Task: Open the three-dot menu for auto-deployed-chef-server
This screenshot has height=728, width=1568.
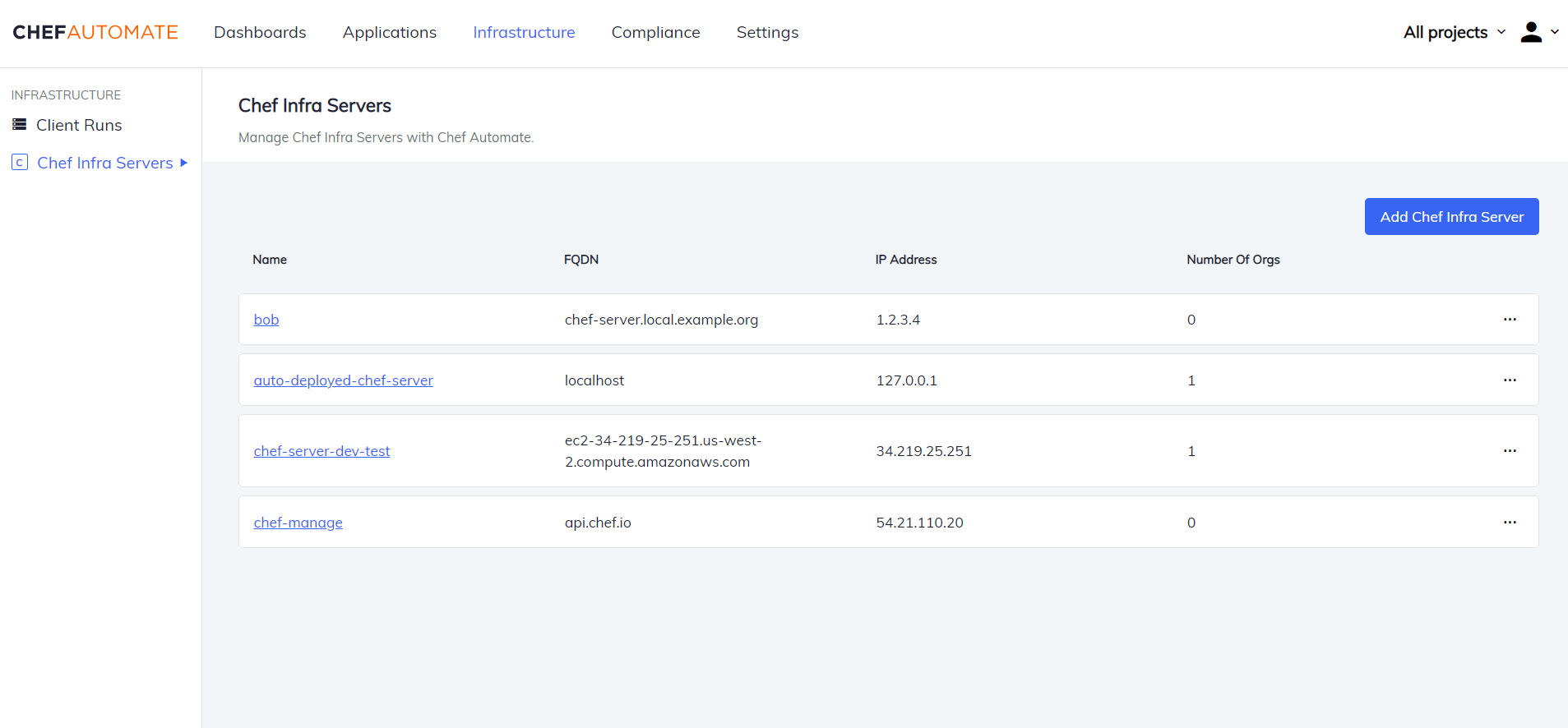Action: coord(1510,380)
